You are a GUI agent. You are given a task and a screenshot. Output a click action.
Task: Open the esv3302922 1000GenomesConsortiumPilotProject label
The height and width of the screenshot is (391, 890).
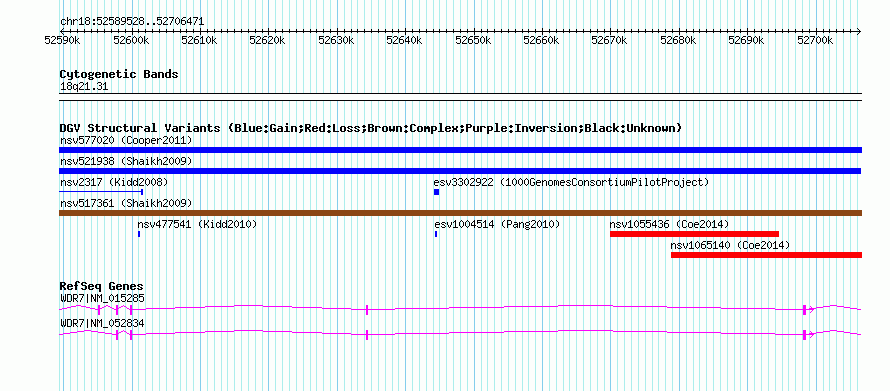pos(572,182)
